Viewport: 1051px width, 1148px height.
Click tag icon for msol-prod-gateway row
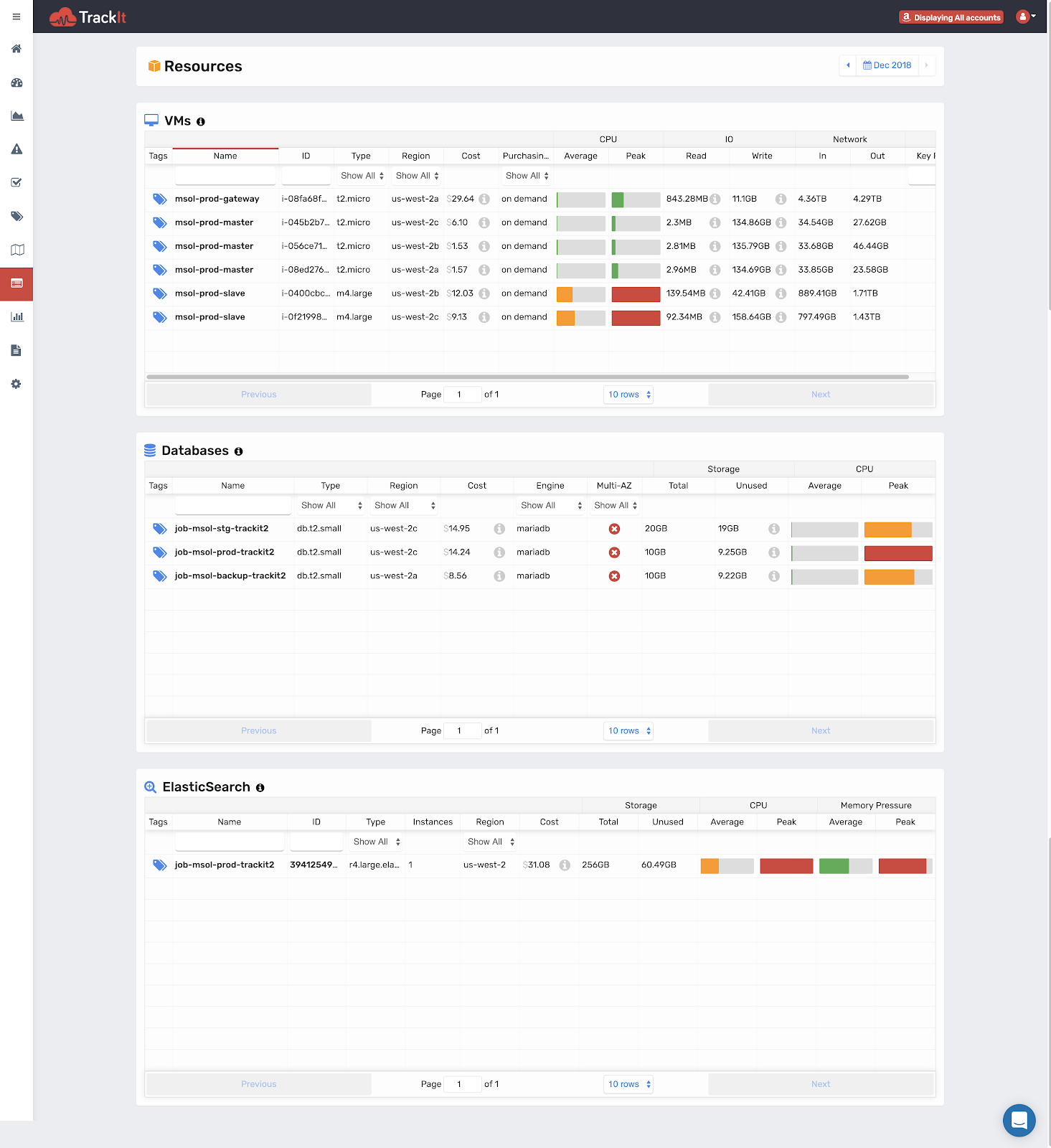pyautogui.click(x=159, y=199)
